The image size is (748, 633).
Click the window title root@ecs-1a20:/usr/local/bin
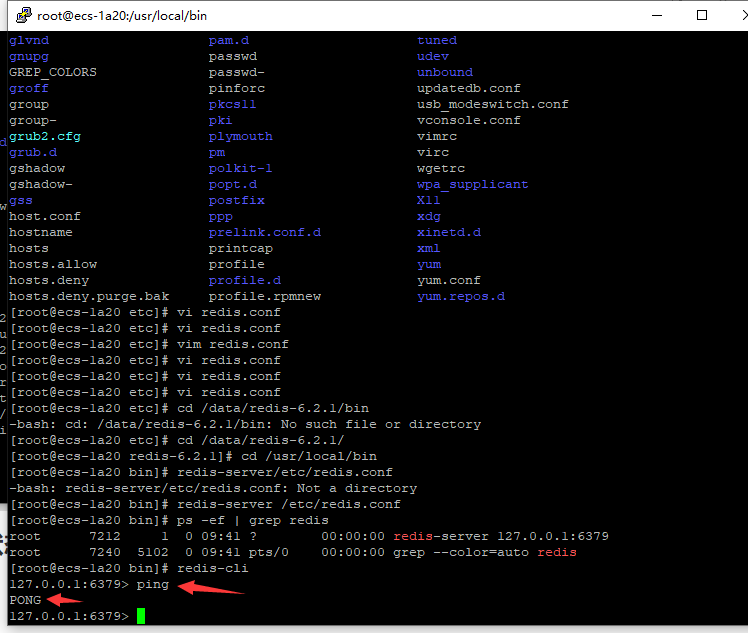click(122, 16)
